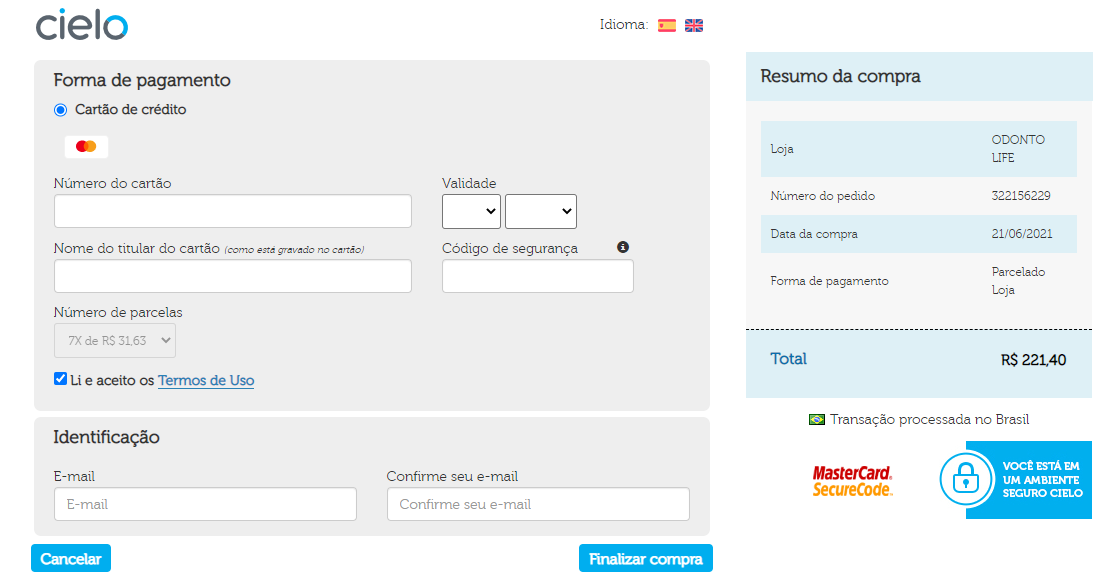This screenshot has height=580, width=1105.
Task: Toggle the Termos de Uso acceptance checkbox
Action: (x=61, y=379)
